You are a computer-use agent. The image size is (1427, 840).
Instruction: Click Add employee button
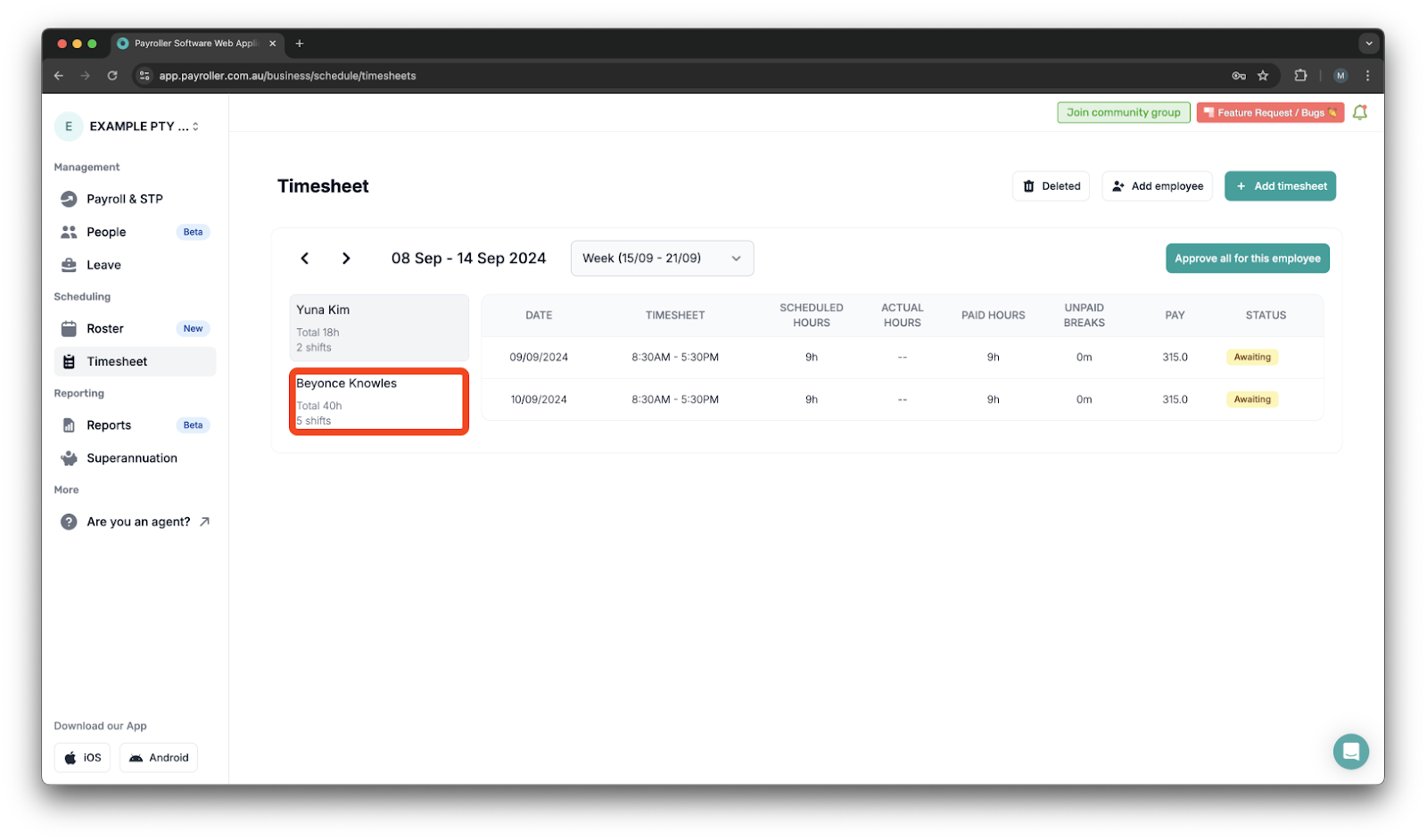(1157, 186)
